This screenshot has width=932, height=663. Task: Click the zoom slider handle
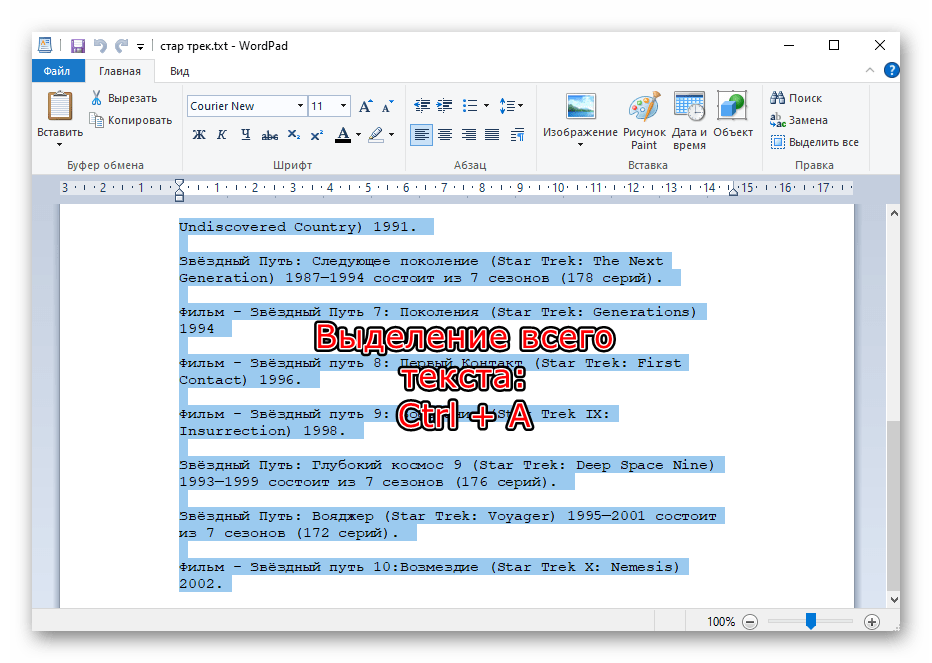[x=810, y=621]
